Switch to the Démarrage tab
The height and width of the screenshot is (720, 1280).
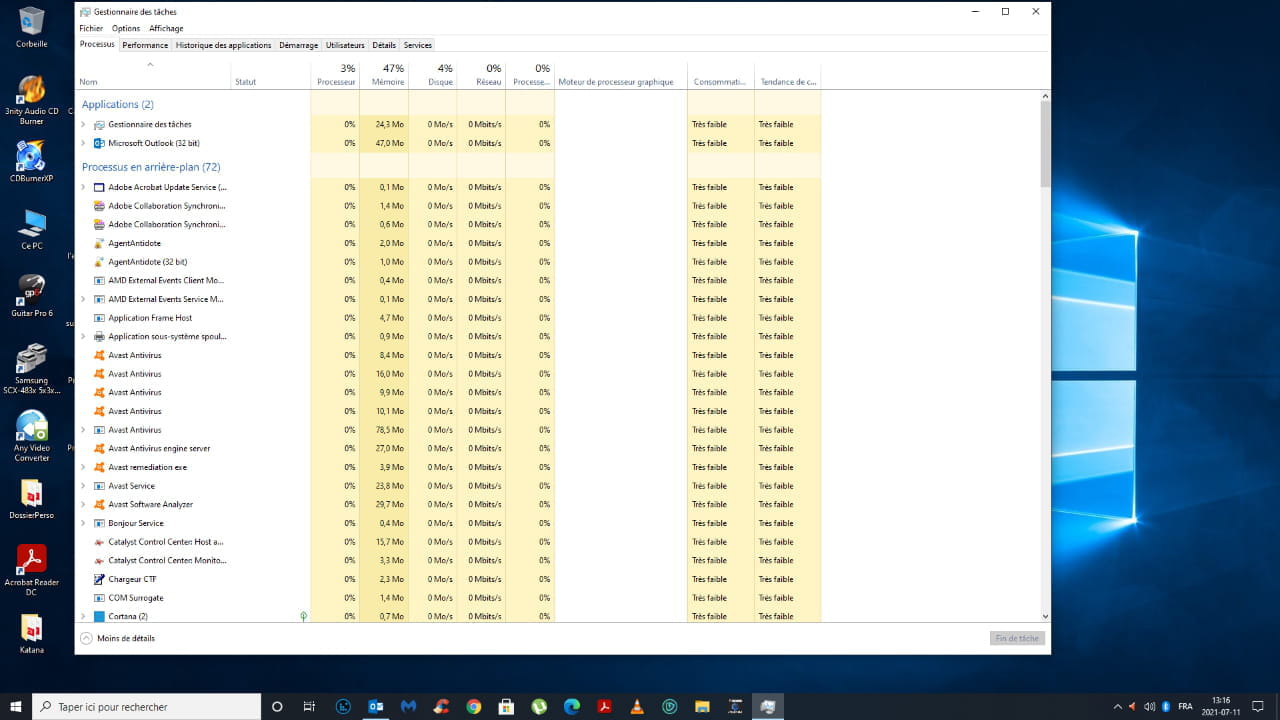pyautogui.click(x=298, y=45)
